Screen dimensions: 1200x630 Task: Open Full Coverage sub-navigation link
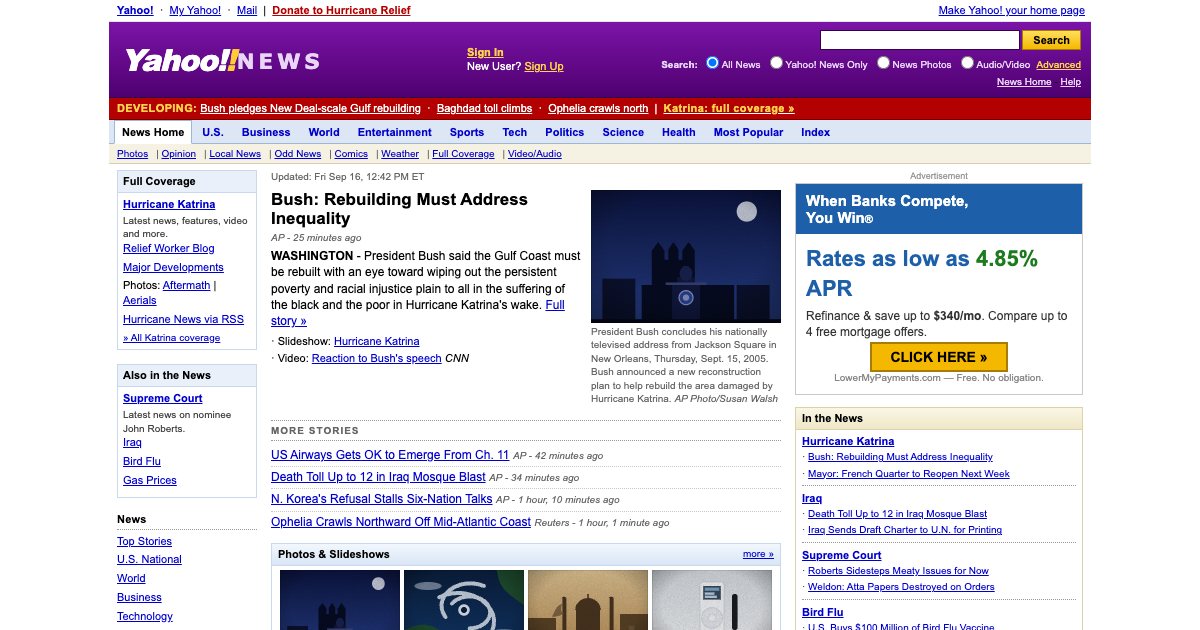463,154
